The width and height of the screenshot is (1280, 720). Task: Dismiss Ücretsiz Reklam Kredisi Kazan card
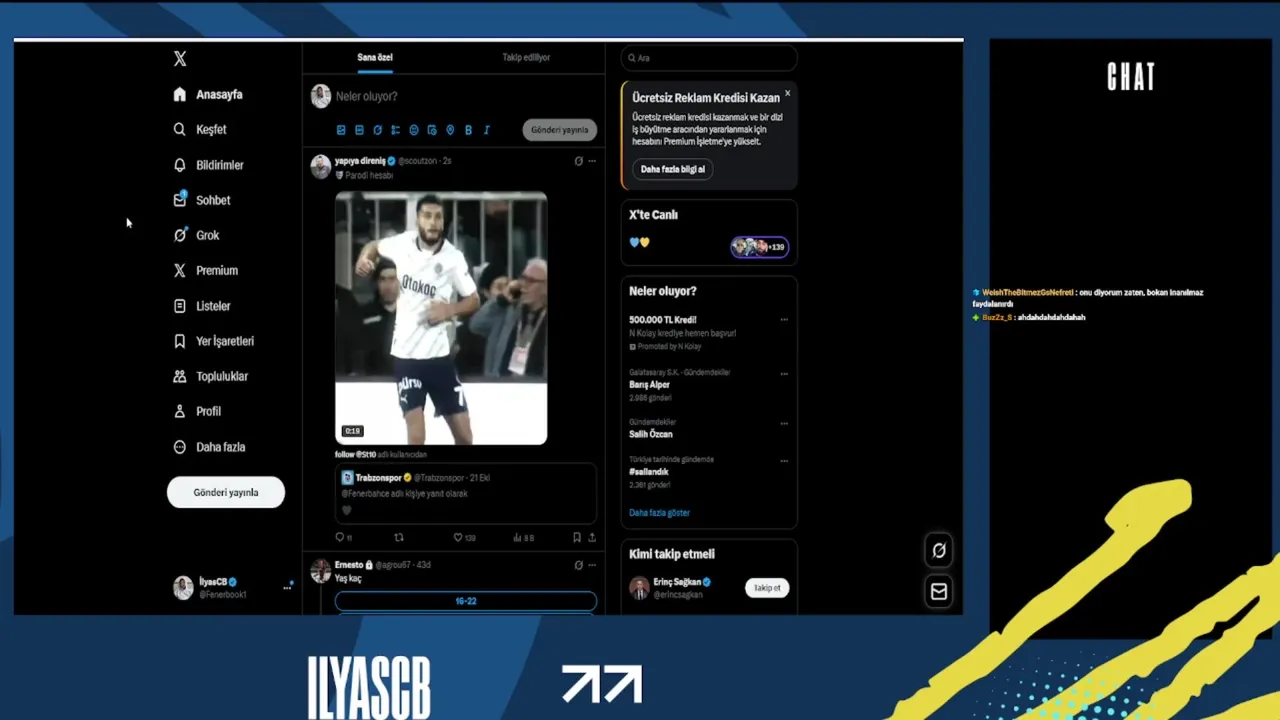point(787,93)
